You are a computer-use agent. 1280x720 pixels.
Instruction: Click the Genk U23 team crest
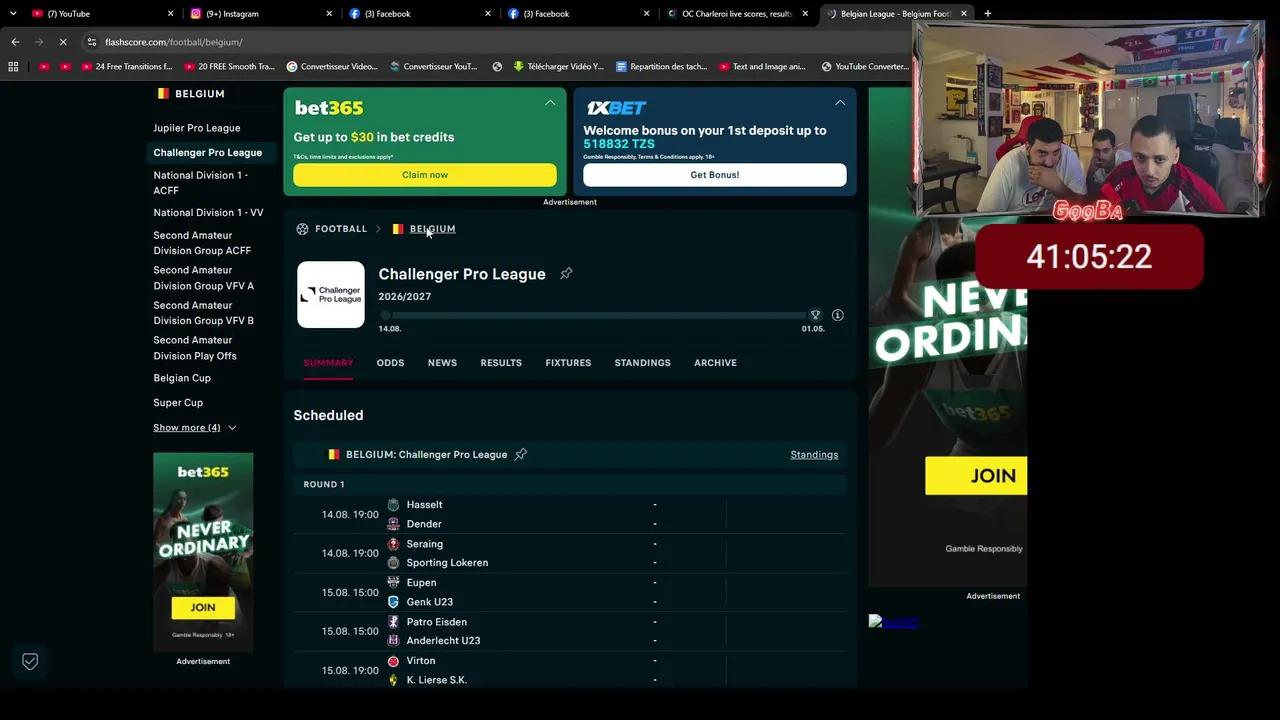click(393, 602)
